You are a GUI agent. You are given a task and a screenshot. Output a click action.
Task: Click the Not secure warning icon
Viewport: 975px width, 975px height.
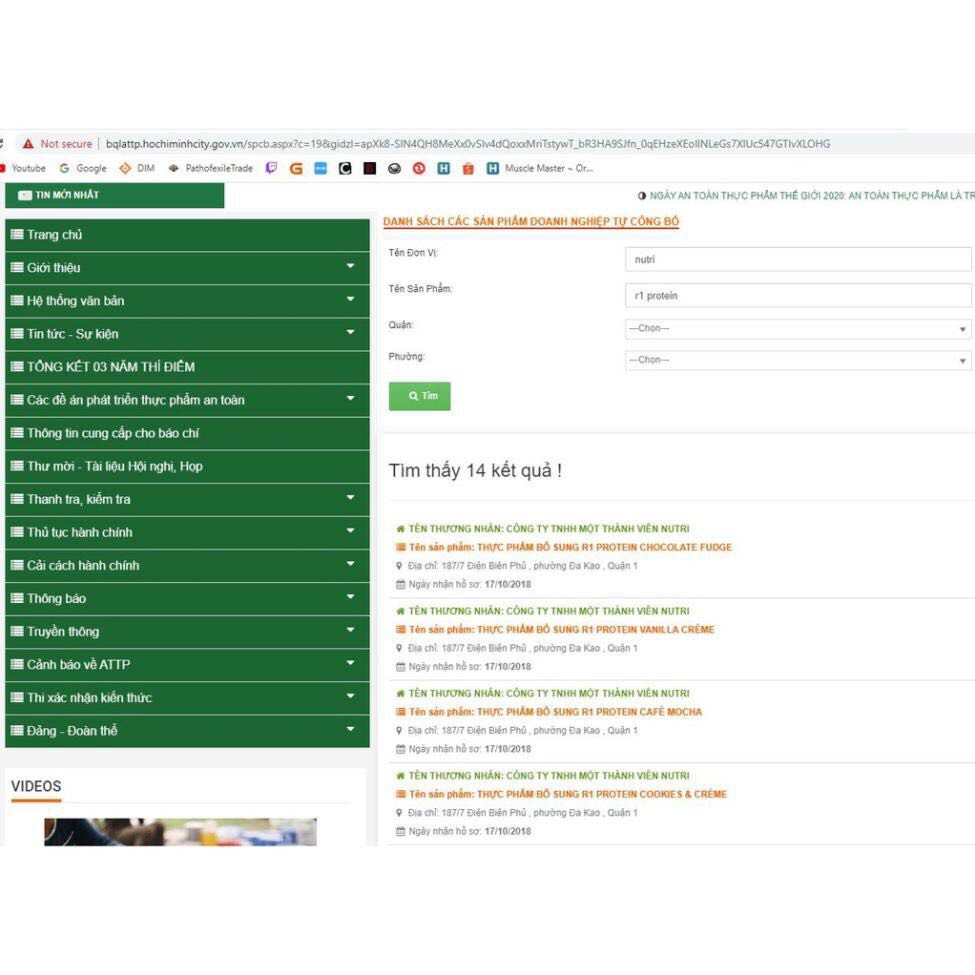pyautogui.click(x=28, y=144)
